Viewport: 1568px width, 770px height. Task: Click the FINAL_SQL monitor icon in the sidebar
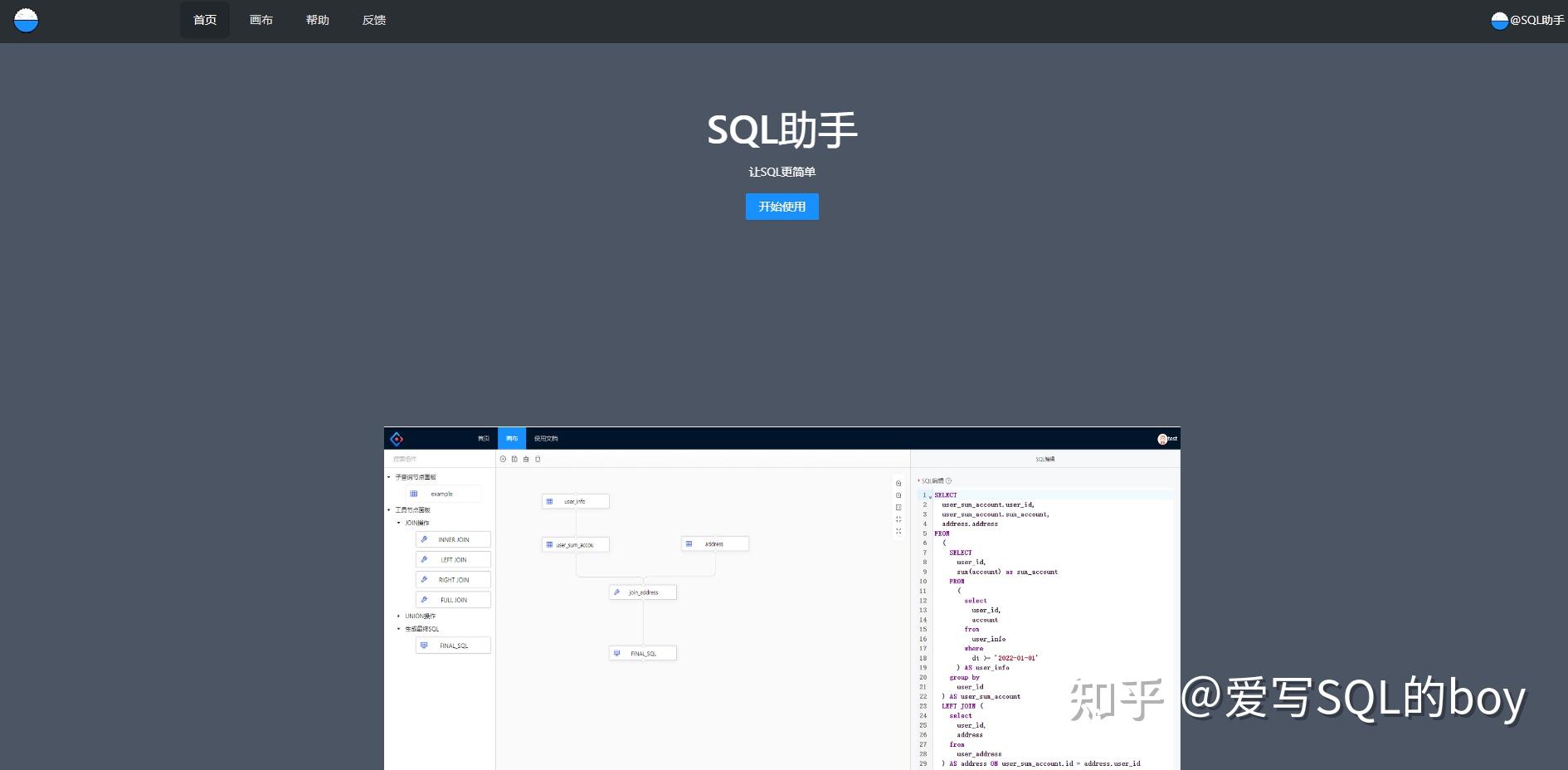(424, 645)
